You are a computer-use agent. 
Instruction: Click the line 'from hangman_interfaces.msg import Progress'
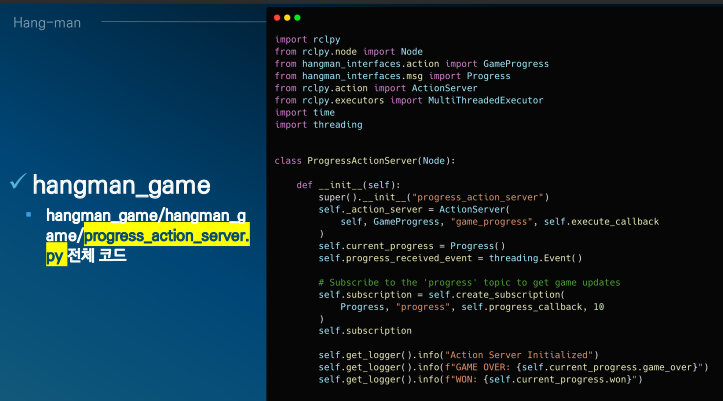point(392,76)
